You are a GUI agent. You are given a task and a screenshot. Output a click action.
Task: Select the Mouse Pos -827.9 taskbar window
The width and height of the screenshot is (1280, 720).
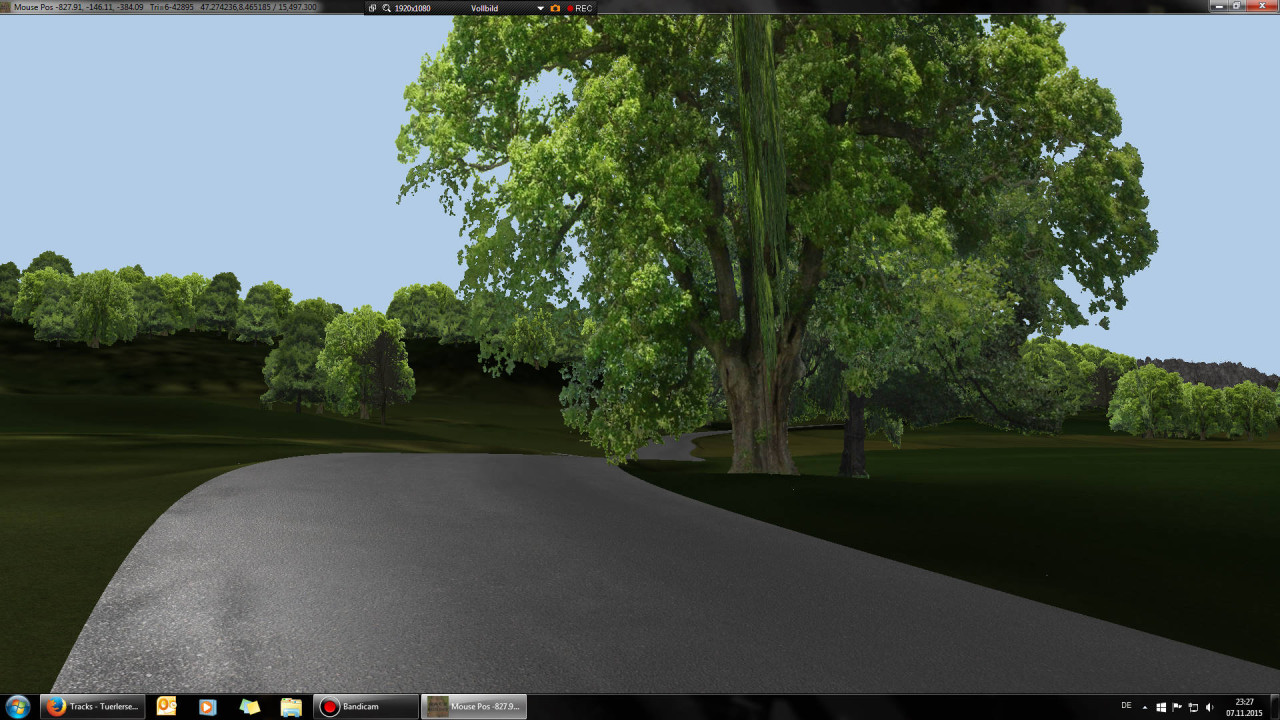point(474,706)
